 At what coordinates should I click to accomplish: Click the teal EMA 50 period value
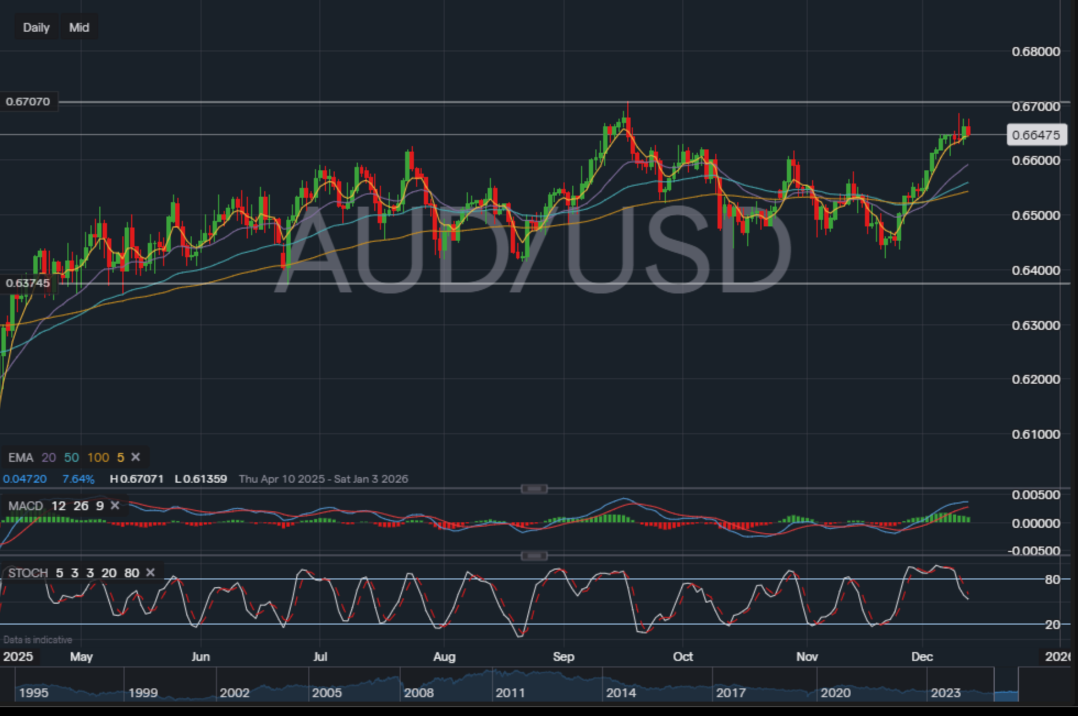coord(70,457)
